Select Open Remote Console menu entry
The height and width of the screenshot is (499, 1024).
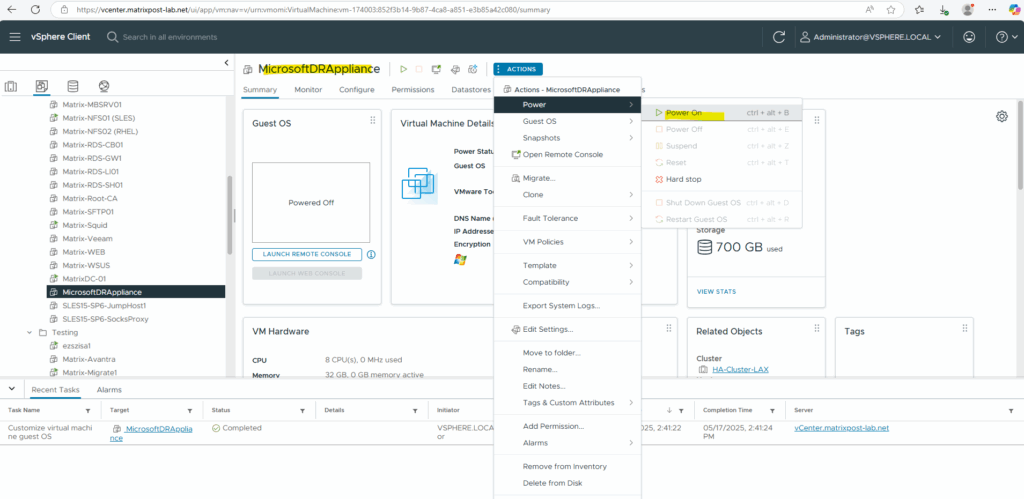point(568,155)
